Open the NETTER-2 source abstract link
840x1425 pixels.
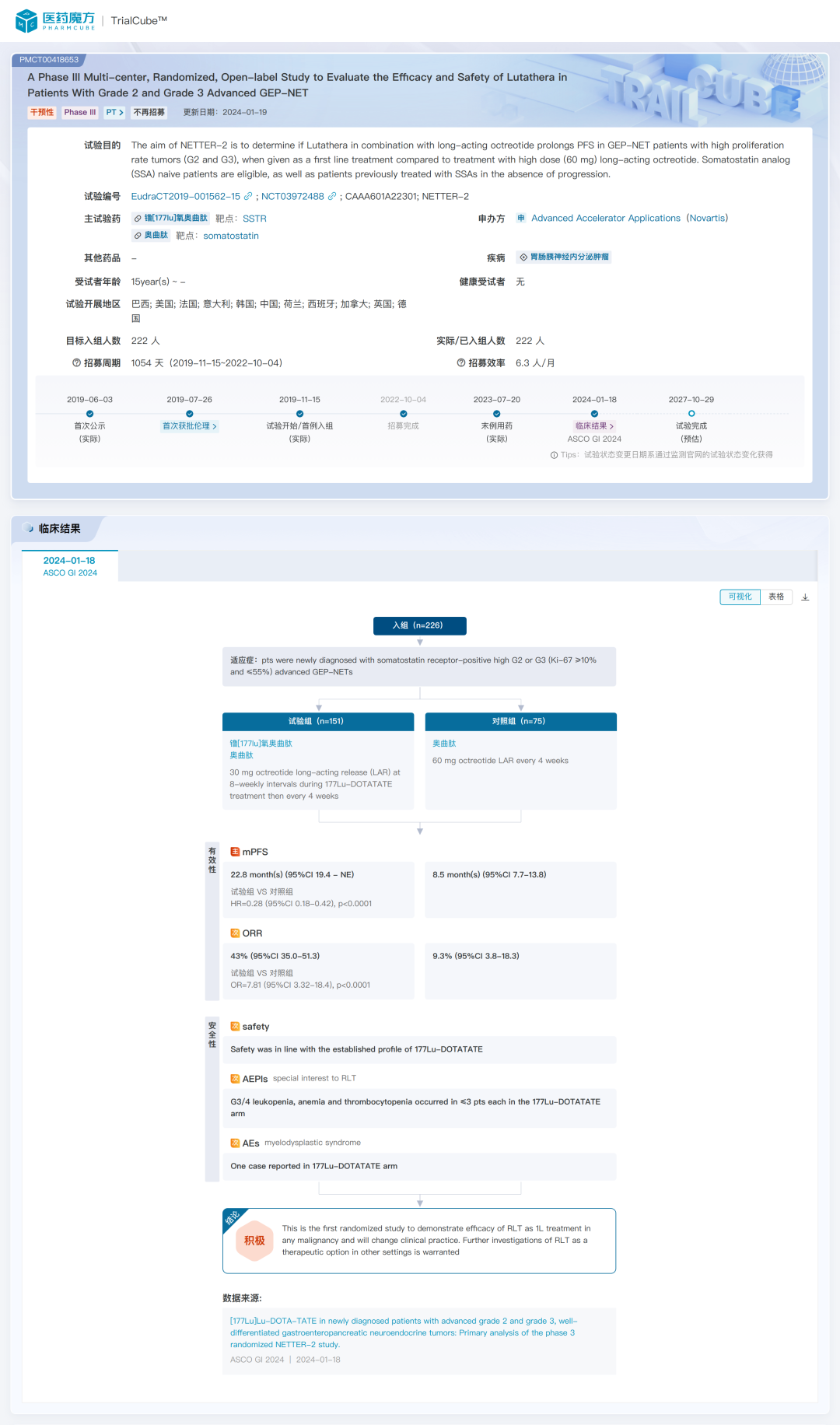(403, 1332)
